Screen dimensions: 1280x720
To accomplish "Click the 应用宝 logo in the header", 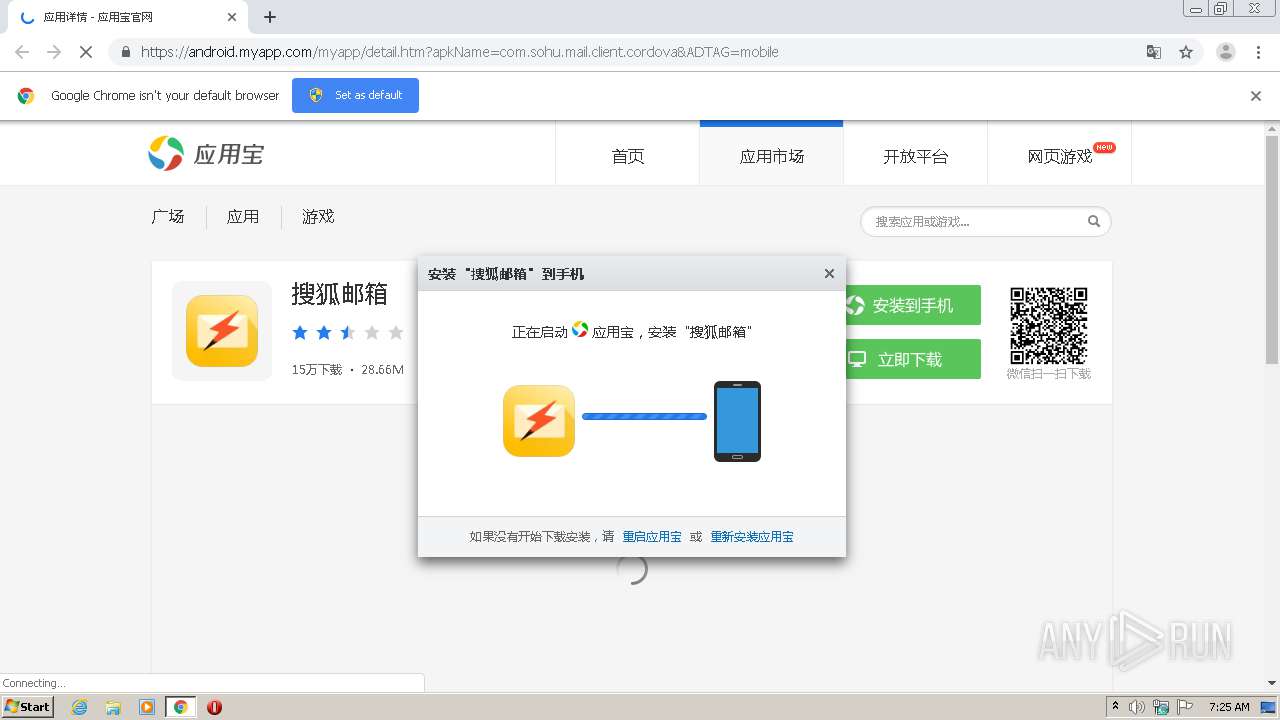I will 206,154.
